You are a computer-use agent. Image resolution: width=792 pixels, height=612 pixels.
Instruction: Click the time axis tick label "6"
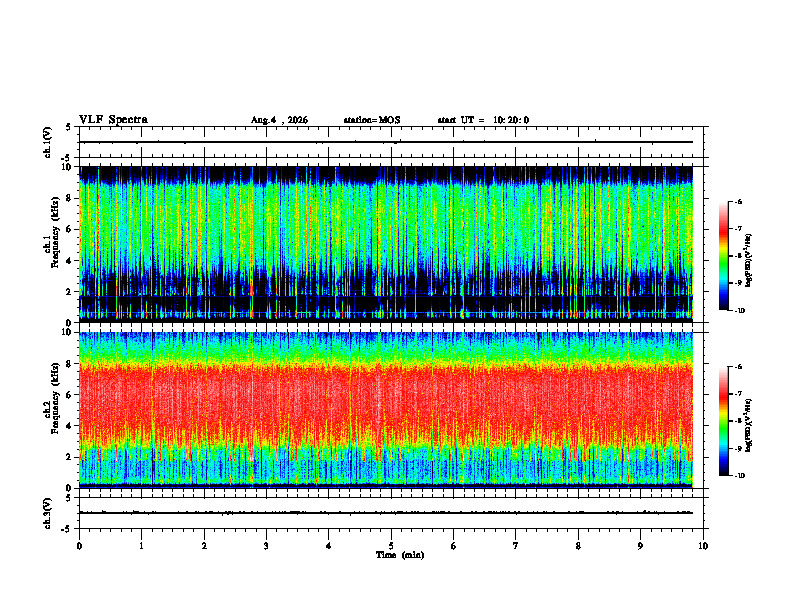[454, 546]
